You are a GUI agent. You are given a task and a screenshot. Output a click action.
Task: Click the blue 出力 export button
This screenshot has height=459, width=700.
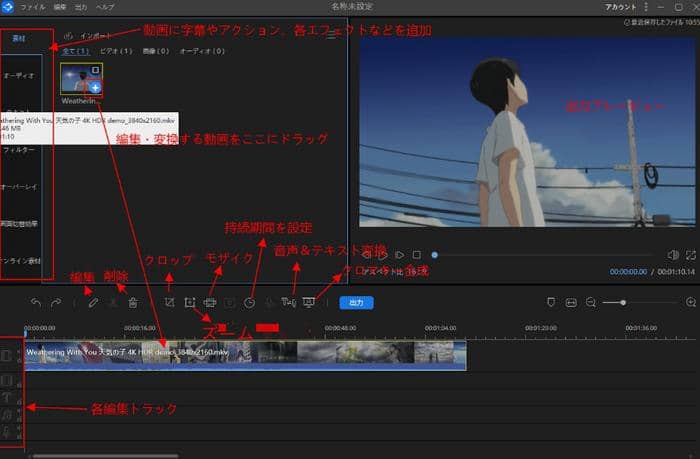coord(356,303)
